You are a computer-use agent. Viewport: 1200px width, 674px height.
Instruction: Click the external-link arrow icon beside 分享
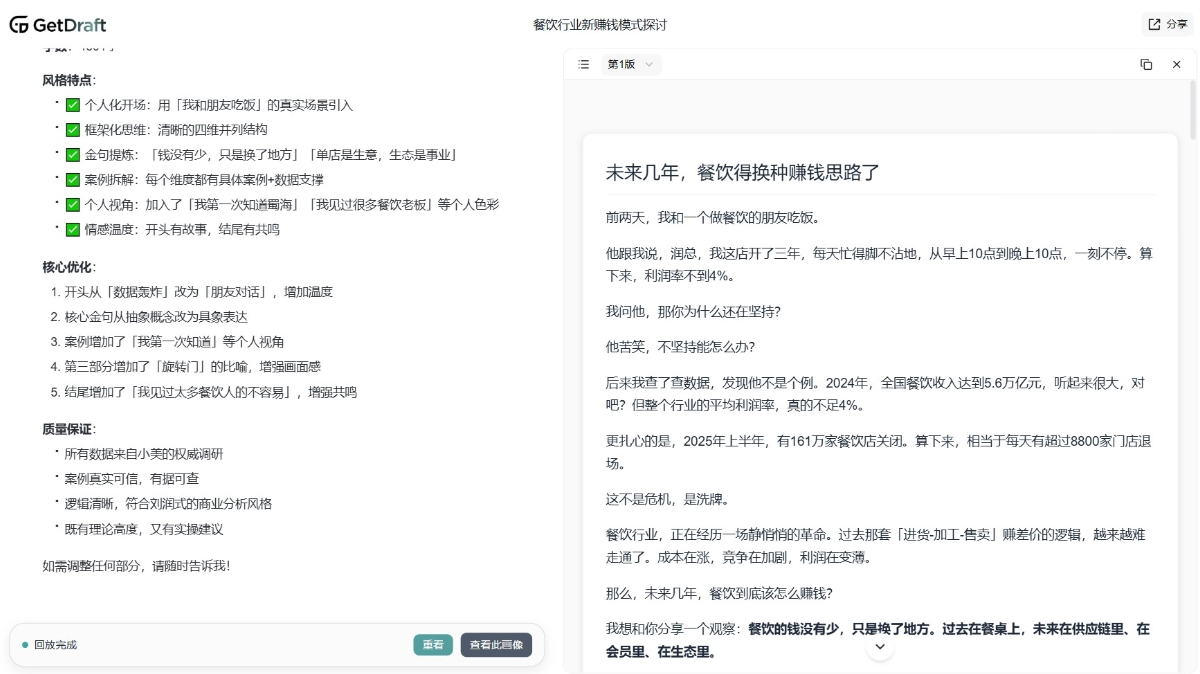(1154, 24)
